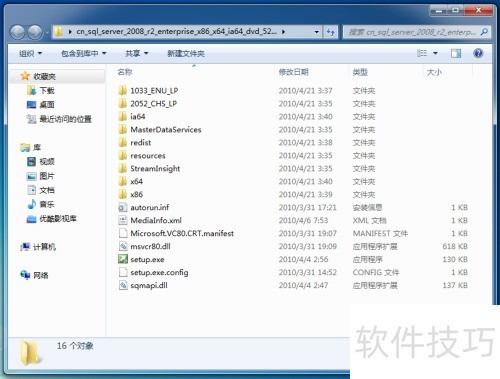The image size is (500, 379).
Task: Select 图片 library in the sidebar
Action: [47, 176]
